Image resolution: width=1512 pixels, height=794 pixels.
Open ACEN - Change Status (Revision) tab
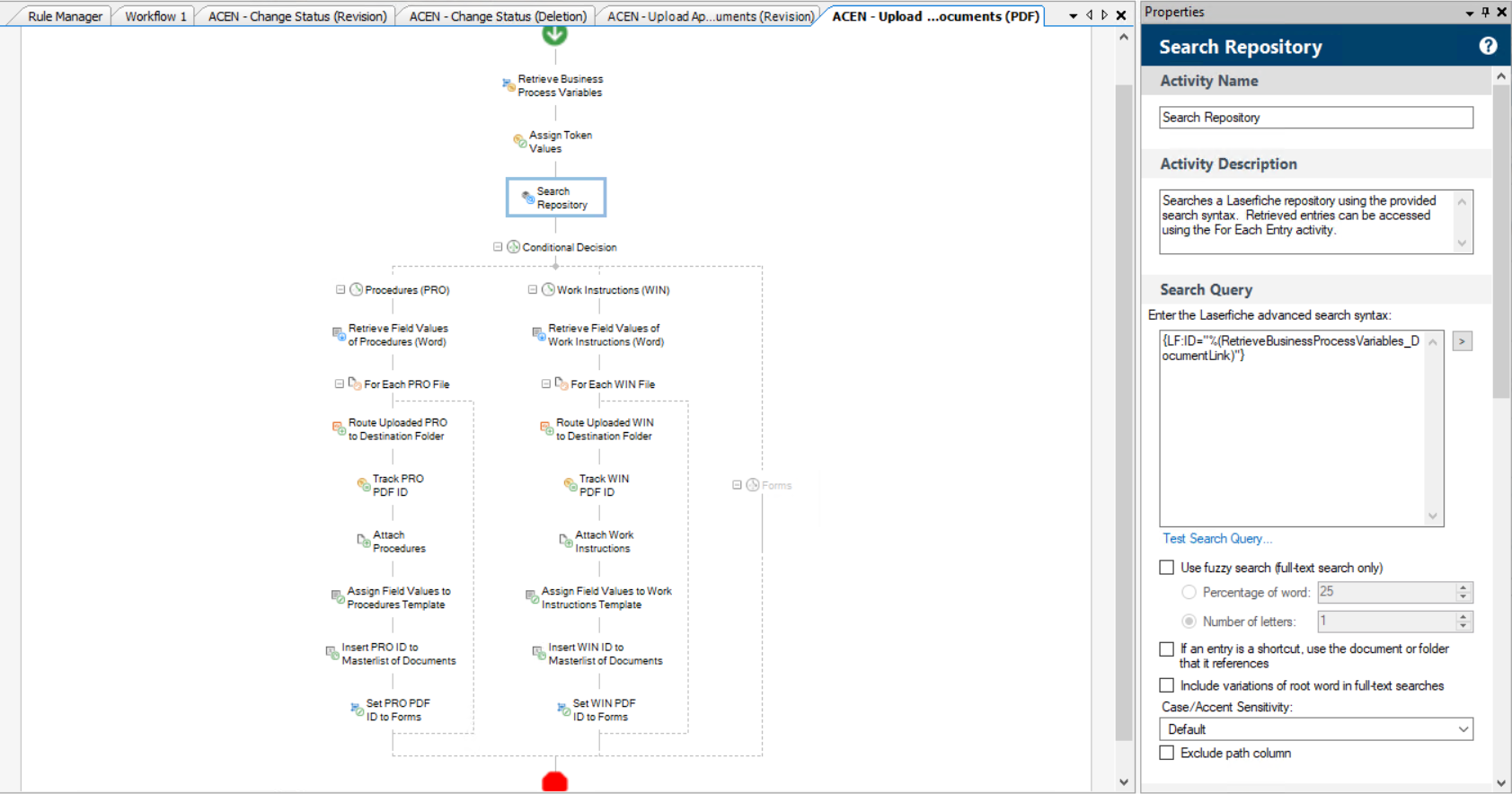tap(297, 16)
